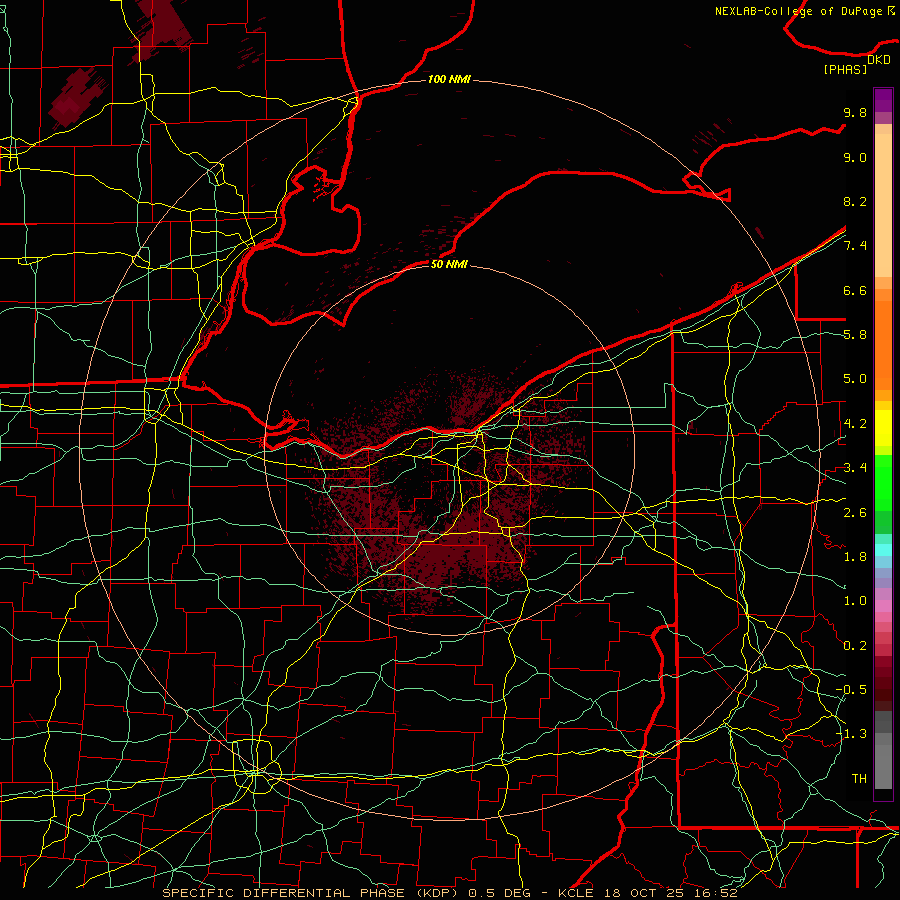Image resolution: width=900 pixels, height=900 pixels.
Task: Click the 2.6 legend value
Action: tap(855, 513)
